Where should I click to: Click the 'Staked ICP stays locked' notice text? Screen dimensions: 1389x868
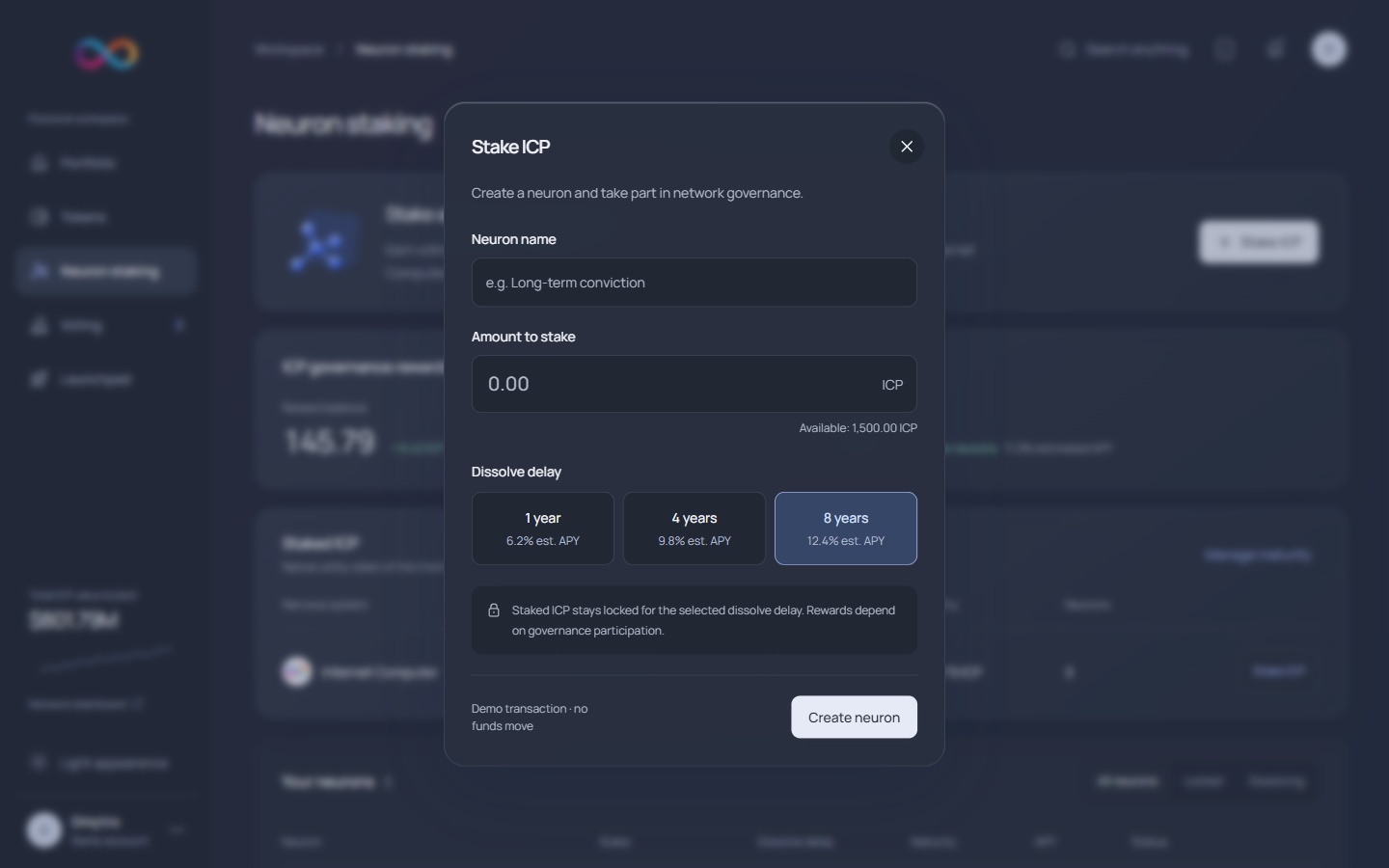point(703,620)
